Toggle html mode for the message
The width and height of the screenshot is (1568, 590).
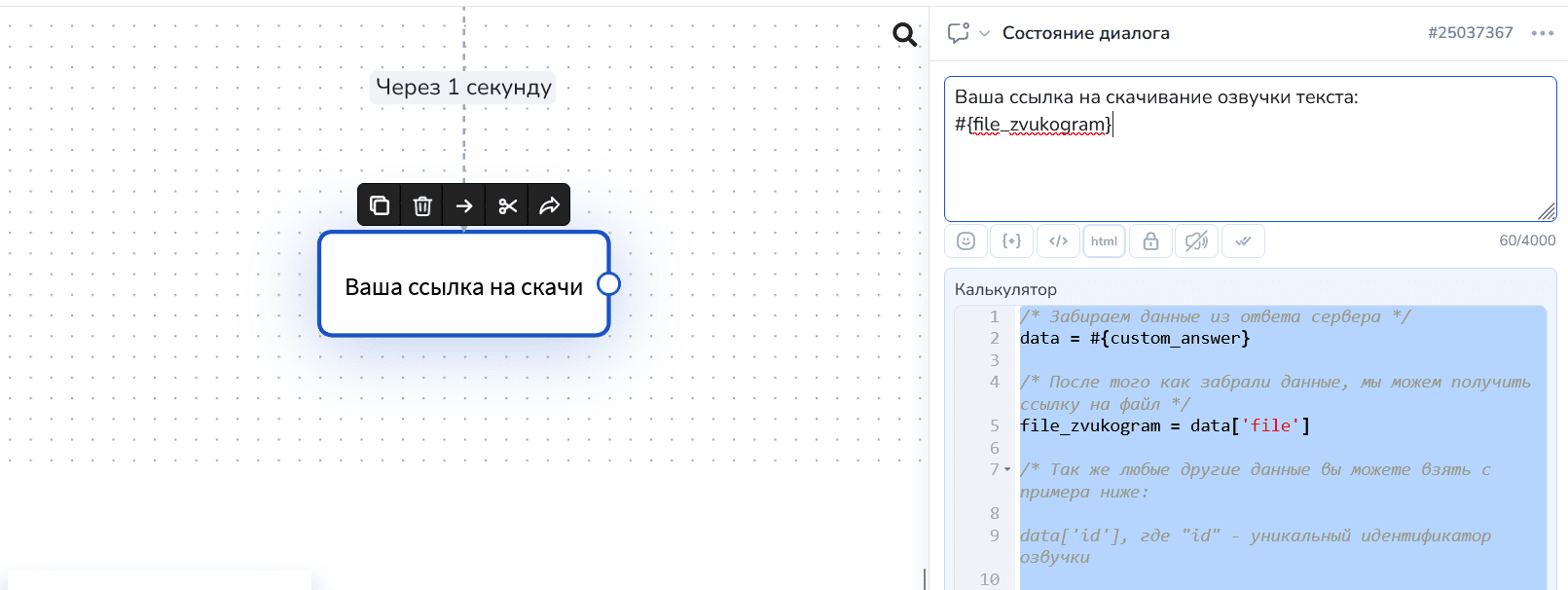(1104, 241)
